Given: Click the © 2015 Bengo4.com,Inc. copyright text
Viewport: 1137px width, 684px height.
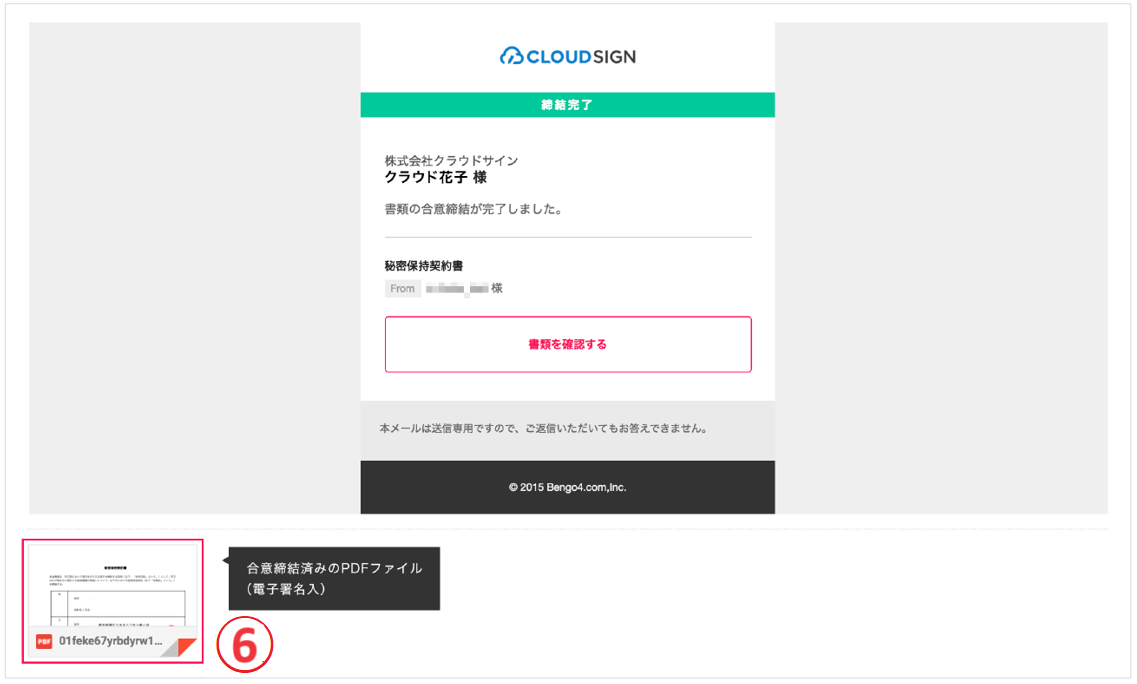Looking at the screenshot, I should click(568, 487).
